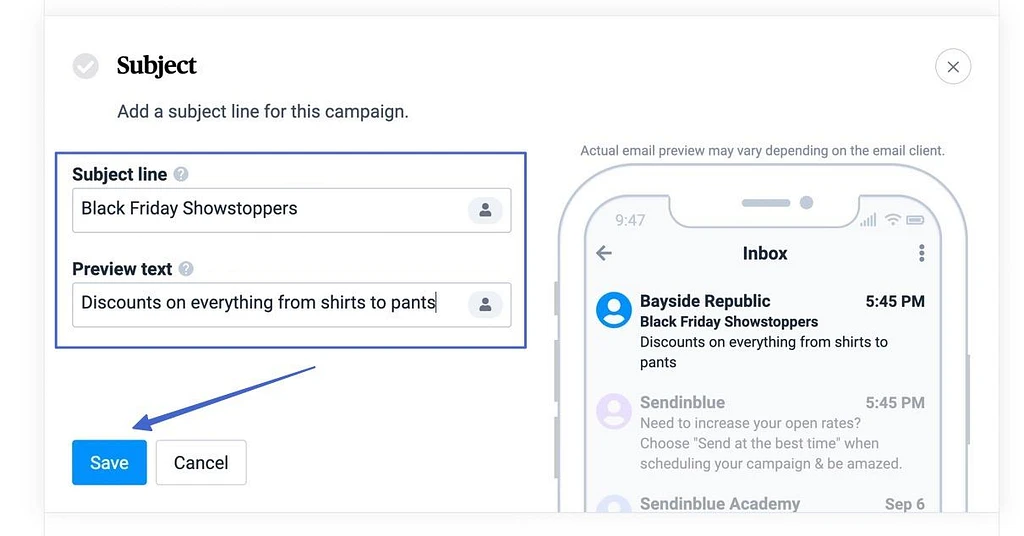Click the Subject section heading
This screenshot has width=1024, height=536.
coord(157,66)
